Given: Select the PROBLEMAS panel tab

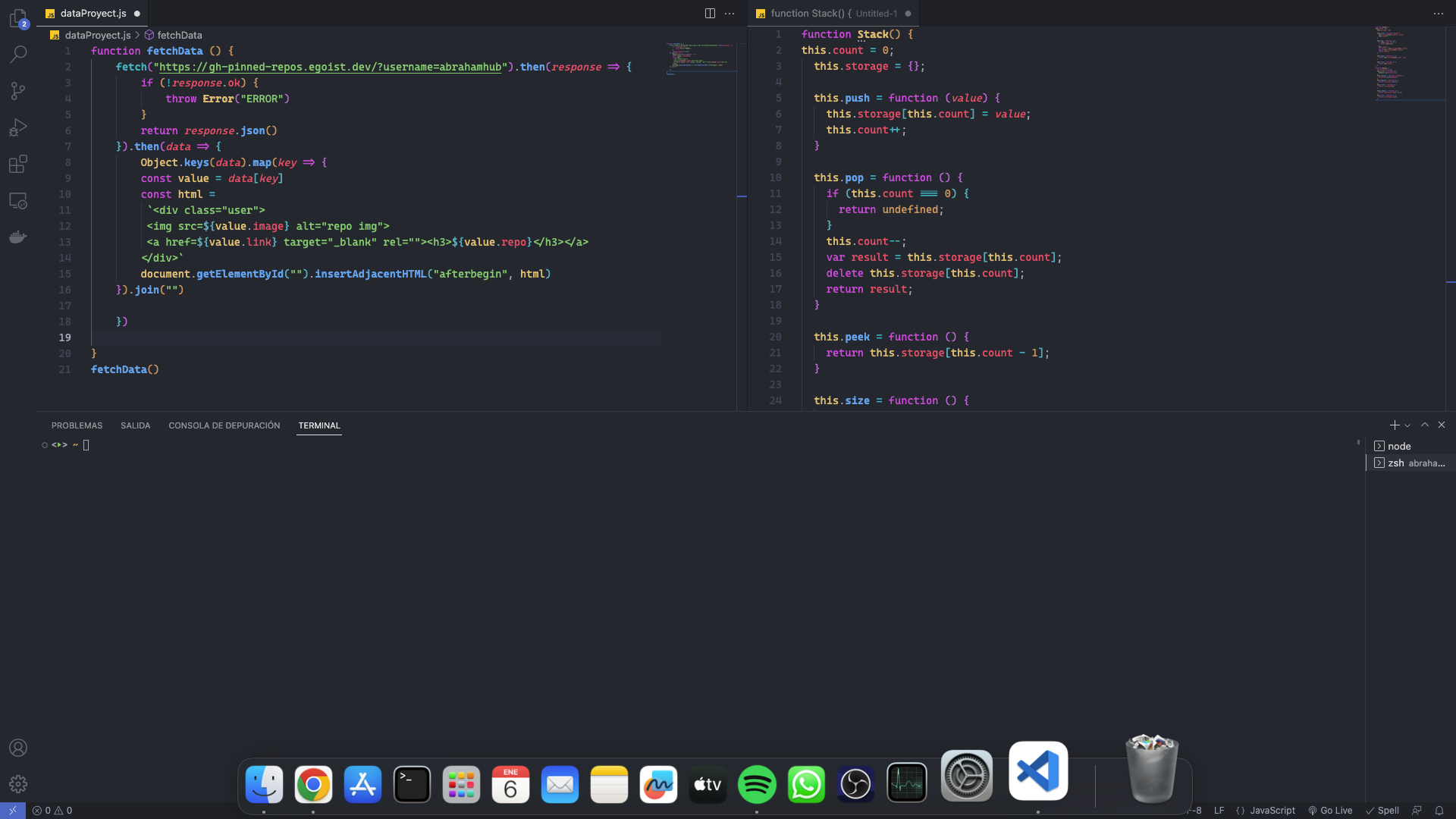Looking at the screenshot, I should [x=77, y=425].
